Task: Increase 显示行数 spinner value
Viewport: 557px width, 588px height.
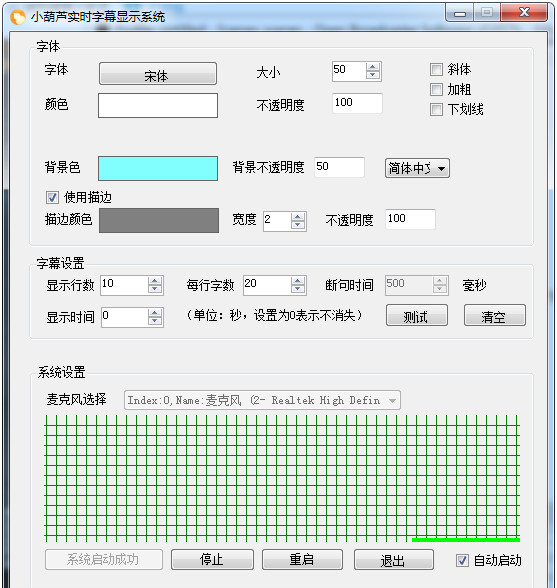Action: [x=155, y=282]
